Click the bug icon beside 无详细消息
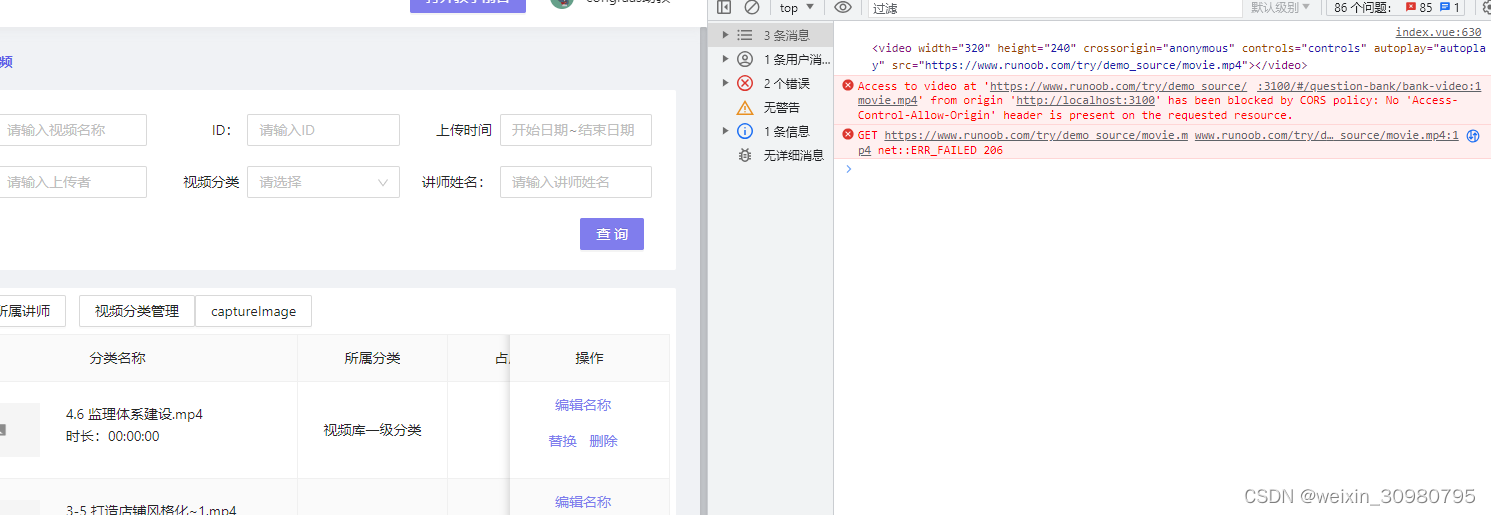This screenshot has height=515, width=1491. (x=745, y=155)
